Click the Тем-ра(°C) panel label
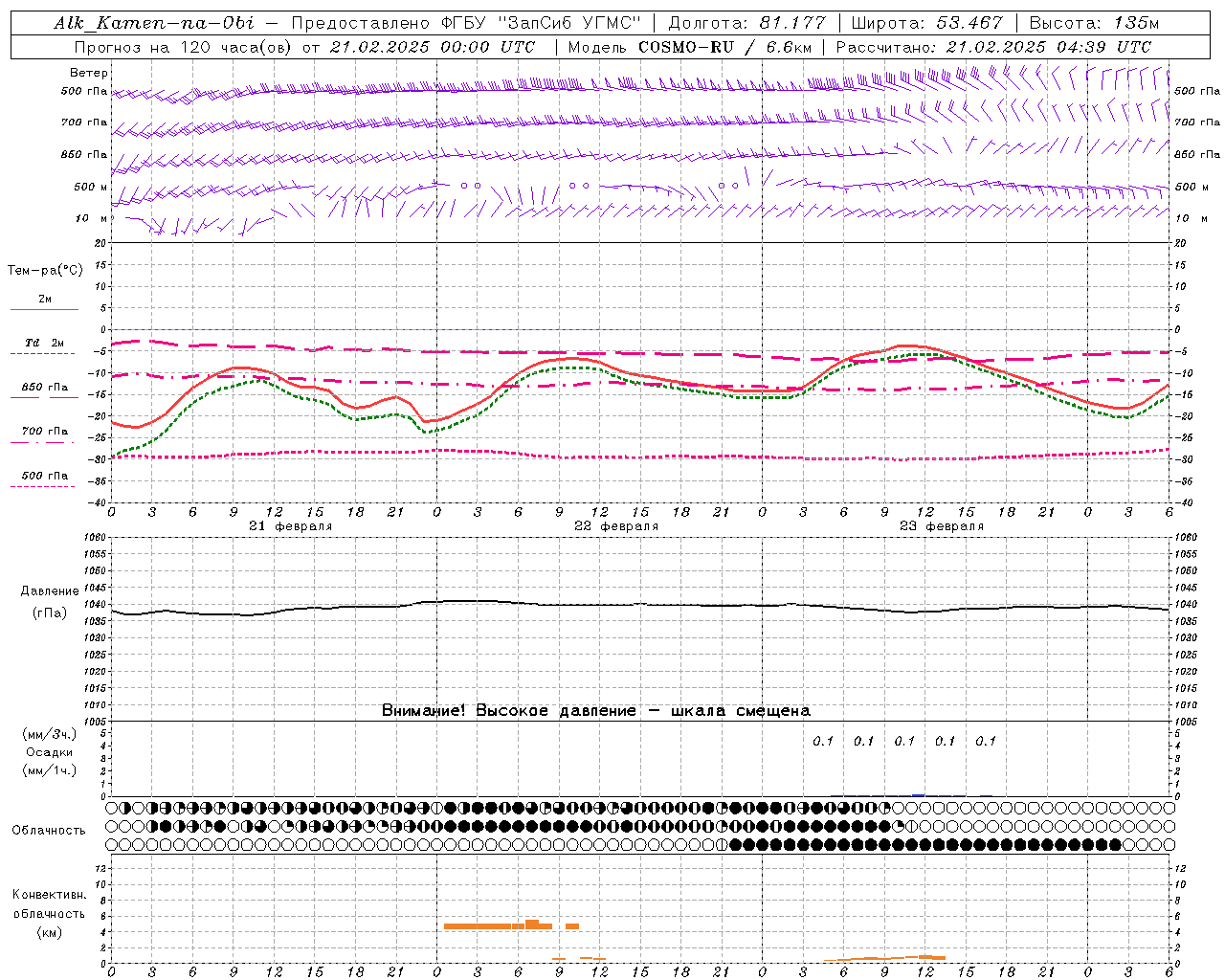Viewport: 1225px width, 980px height. (45, 271)
